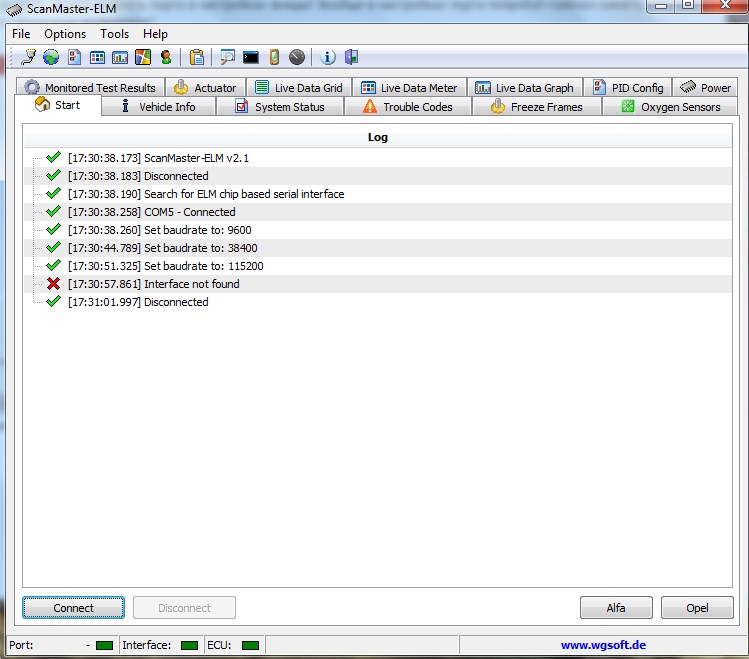Select the 'Interface not found' log entry
Image resolution: width=749 pixels, height=659 pixels.
click(191, 284)
